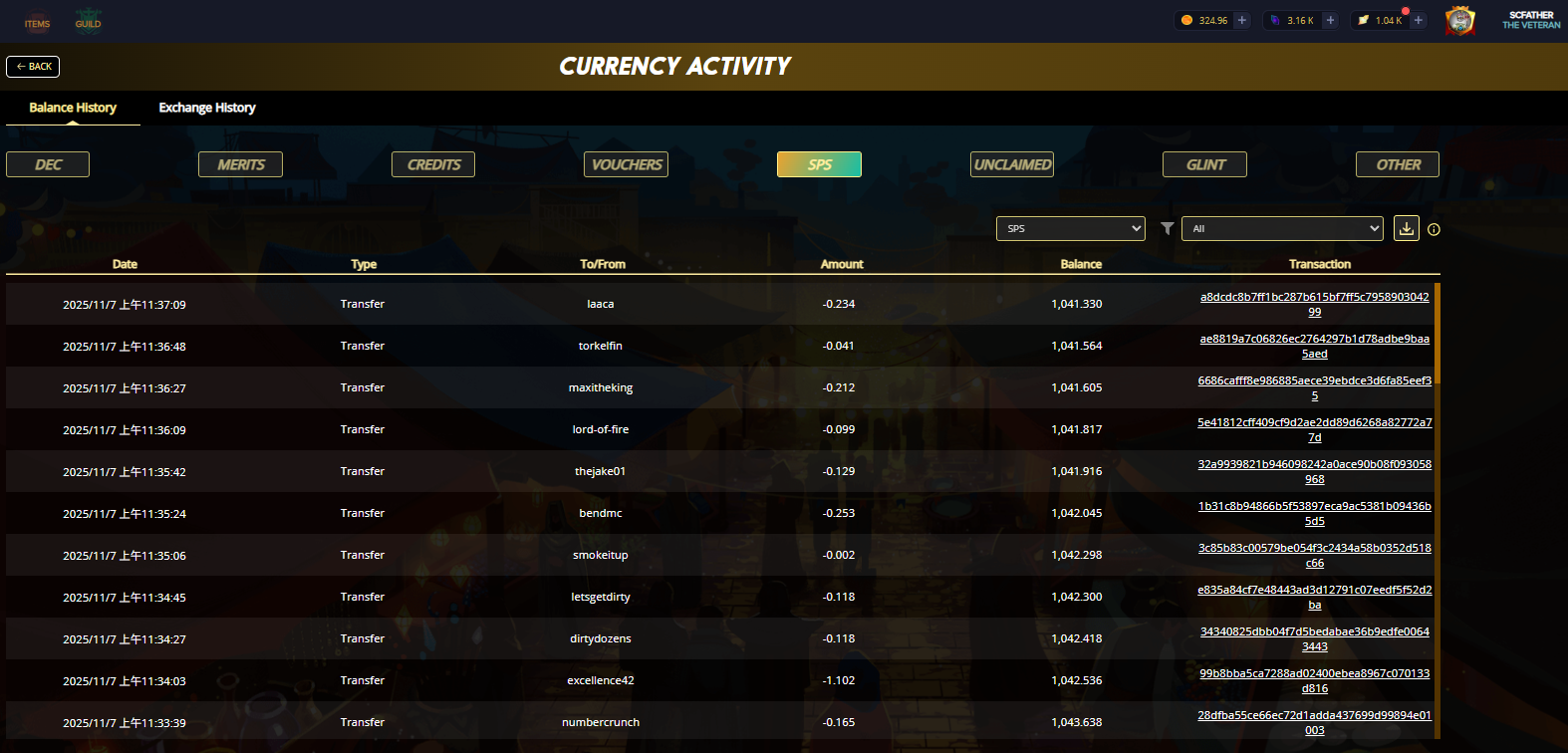
Task: Go back with the Back button
Action: (x=33, y=67)
